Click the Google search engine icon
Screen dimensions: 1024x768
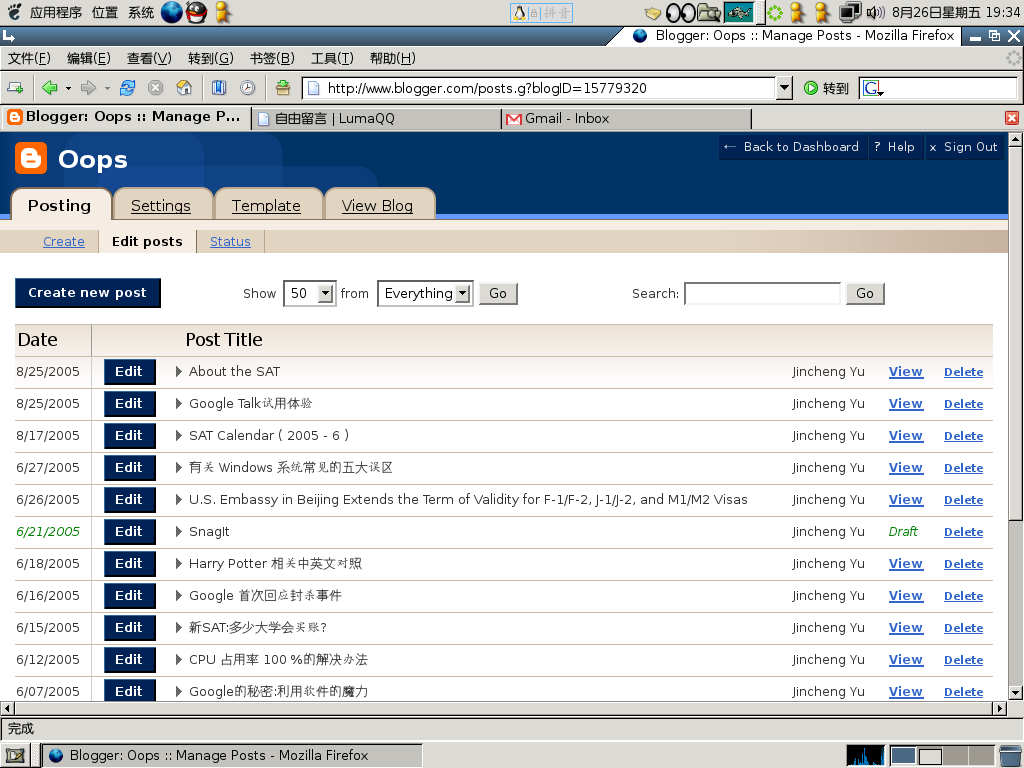[x=873, y=88]
